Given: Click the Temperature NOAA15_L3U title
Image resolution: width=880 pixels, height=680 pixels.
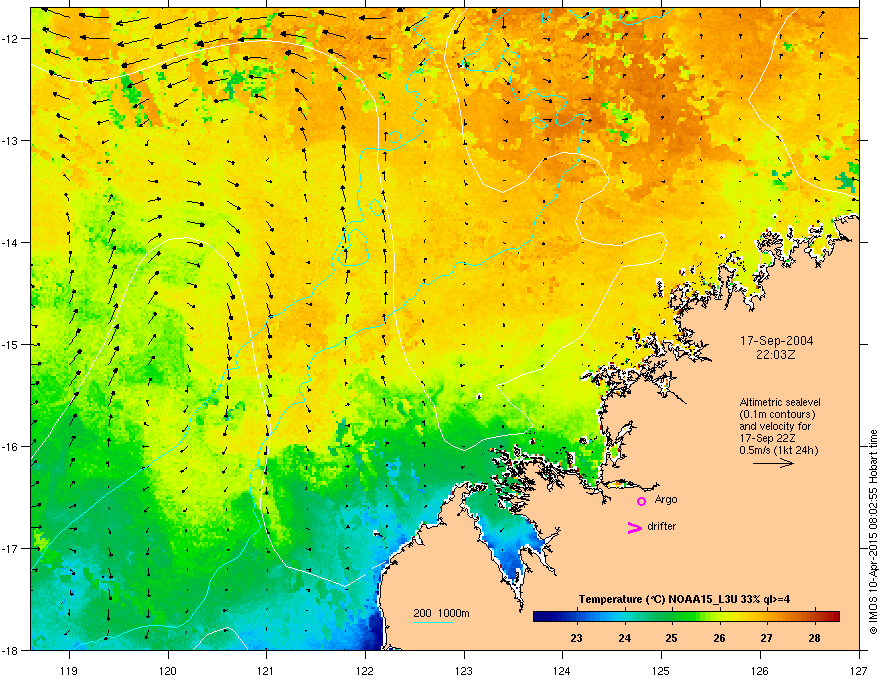Looking at the screenshot, I should (684, 599).
